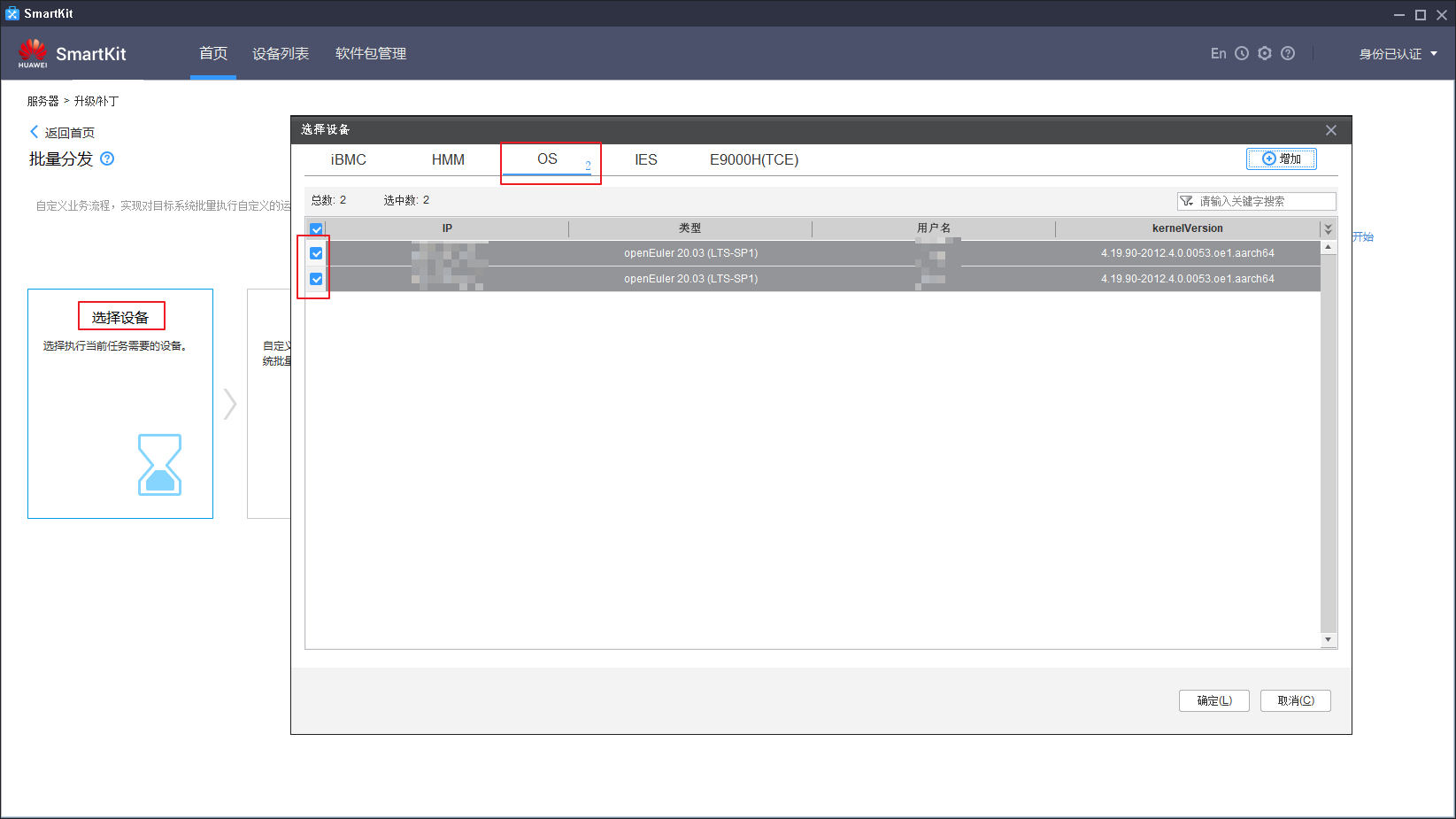Screen dimensions: 1456x819
Task: Switch to the E9000H(TCE) tab
Action: [754, 159]
